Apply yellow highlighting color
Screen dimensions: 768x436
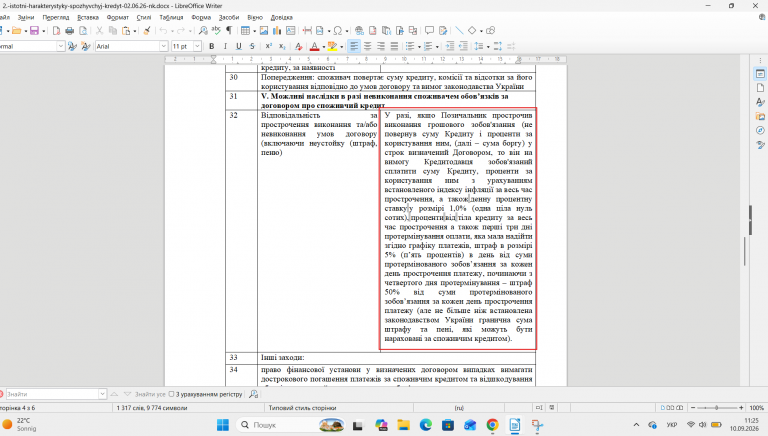[x=333, y=46]
